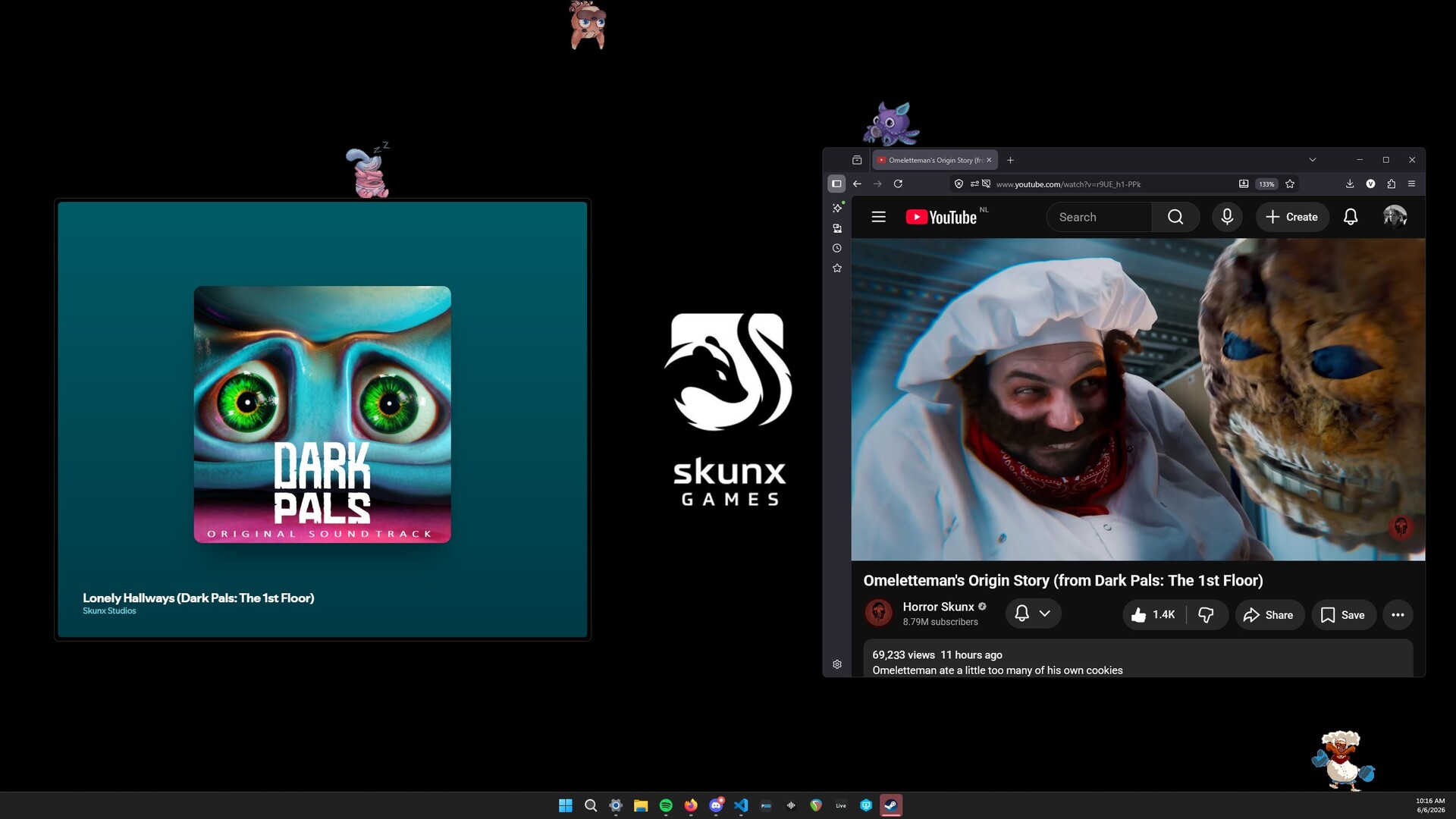Reload the YouTube page
The width and height of the screenshot is (1456, 819).
pos(898,184)
